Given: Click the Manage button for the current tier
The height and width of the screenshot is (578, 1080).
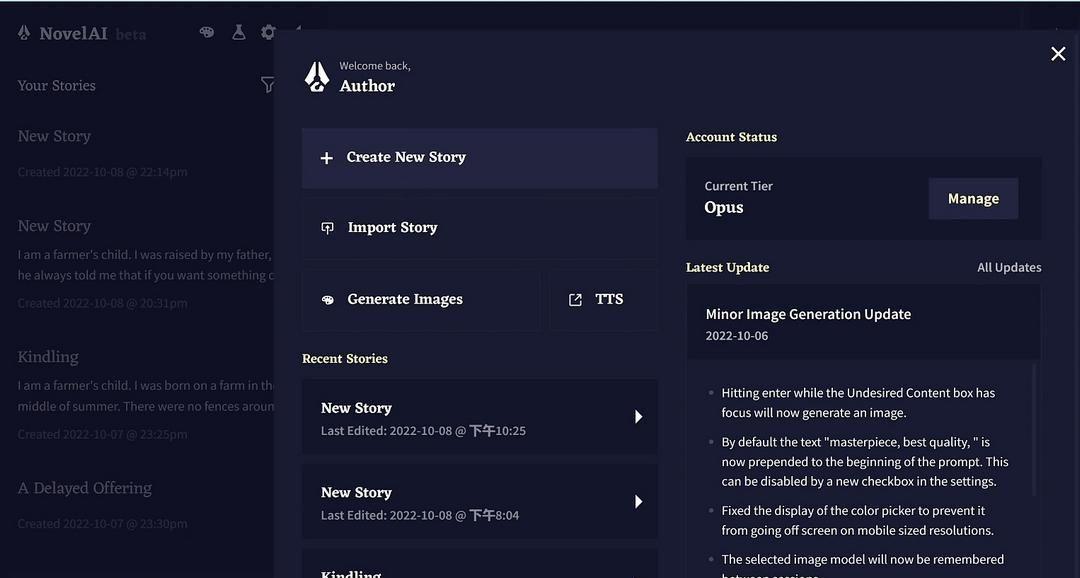Looking at the screenshot, I should [973, 198].
